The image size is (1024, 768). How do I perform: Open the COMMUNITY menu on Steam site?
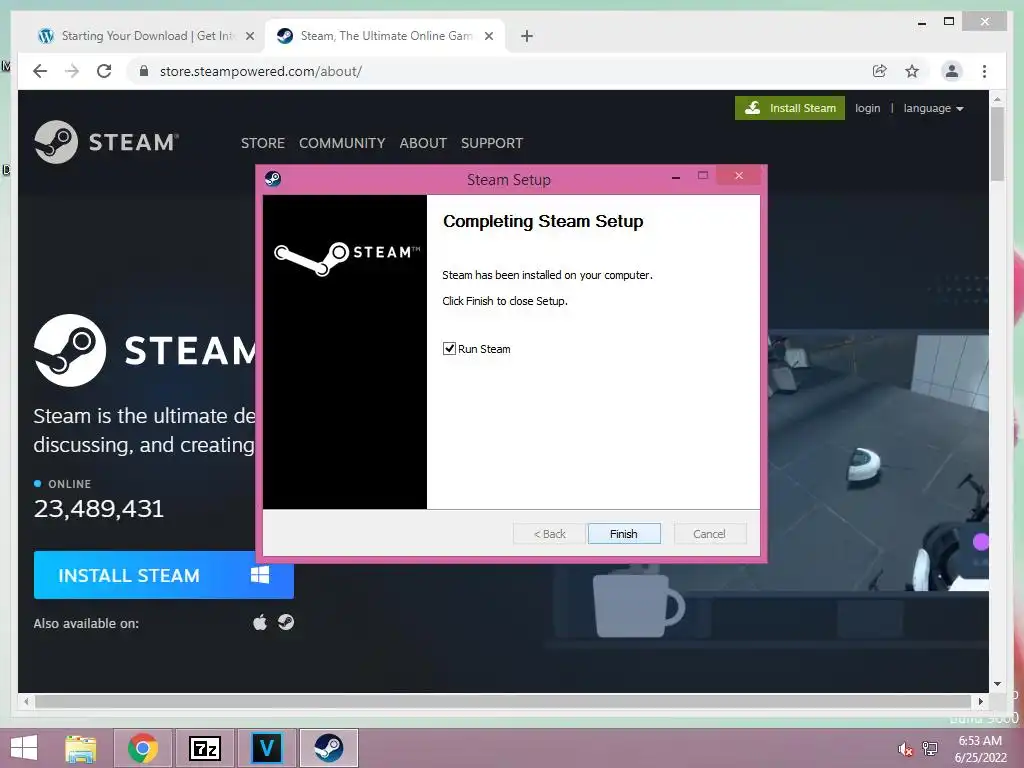pos(342,143)
